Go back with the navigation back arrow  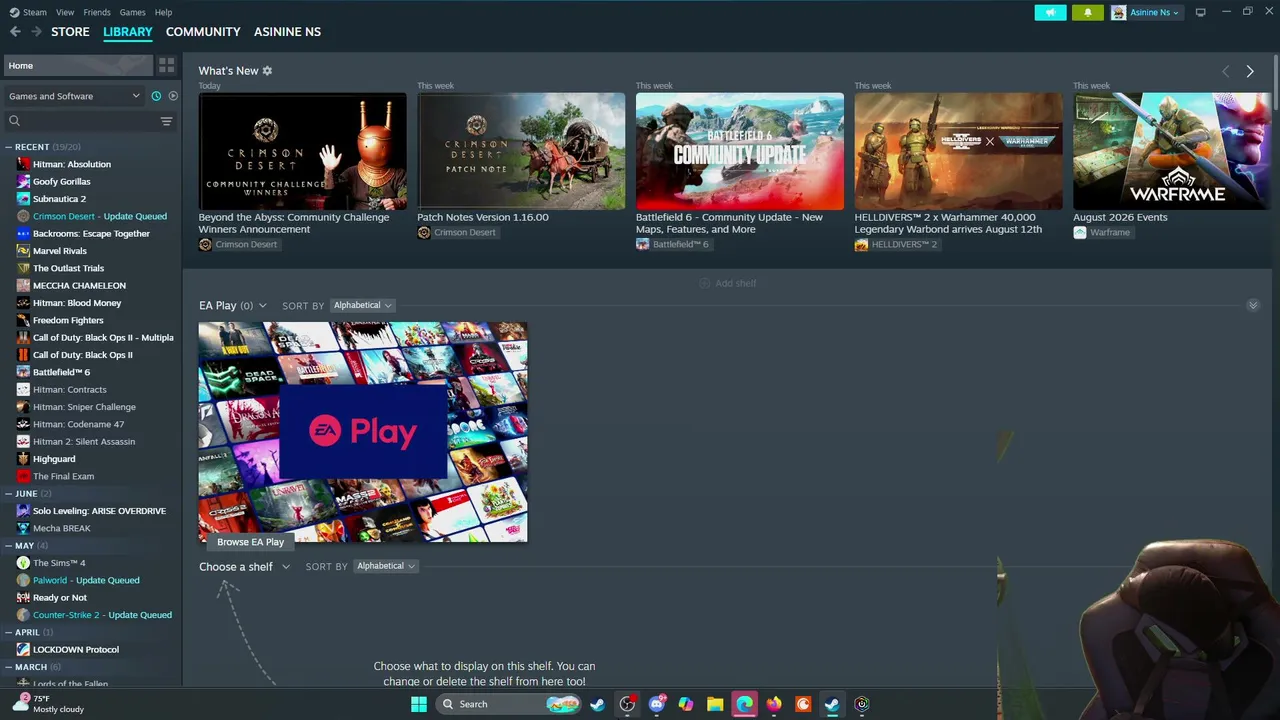tap(15, 32)
